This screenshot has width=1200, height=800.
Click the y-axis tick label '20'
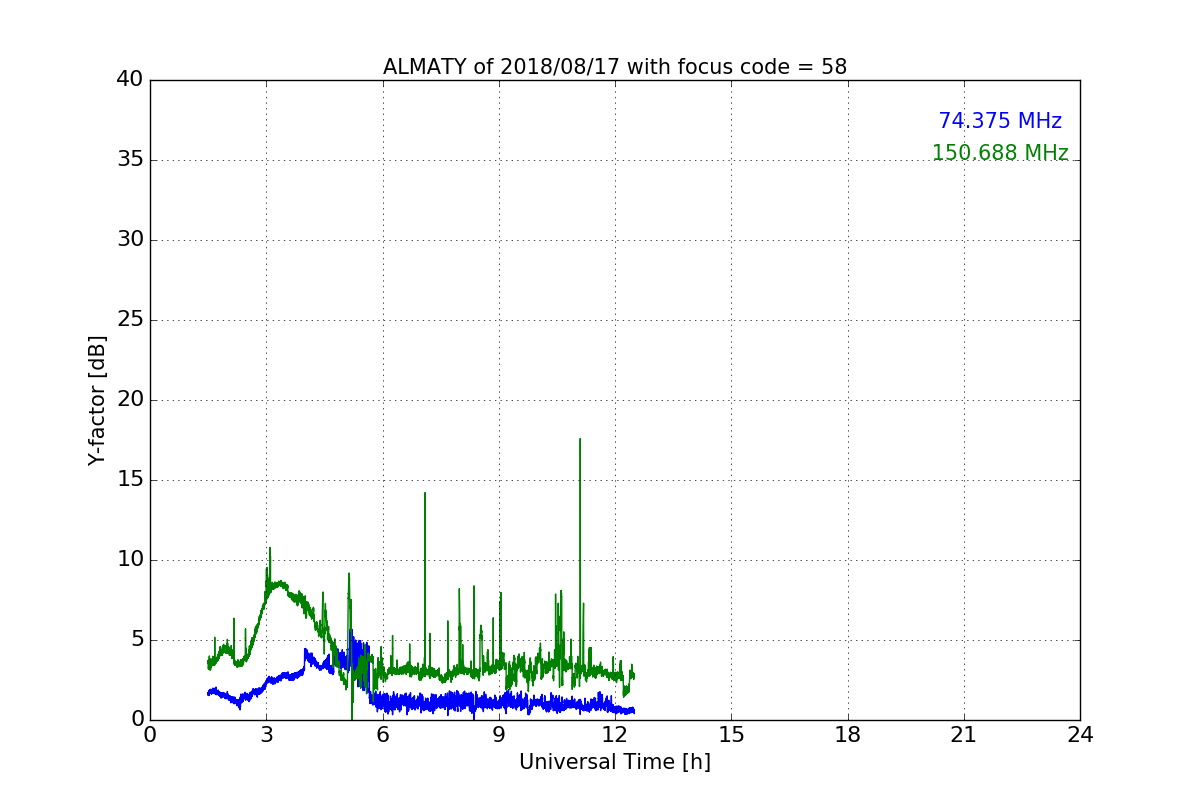pyautogui.click(x=130, y=400)
